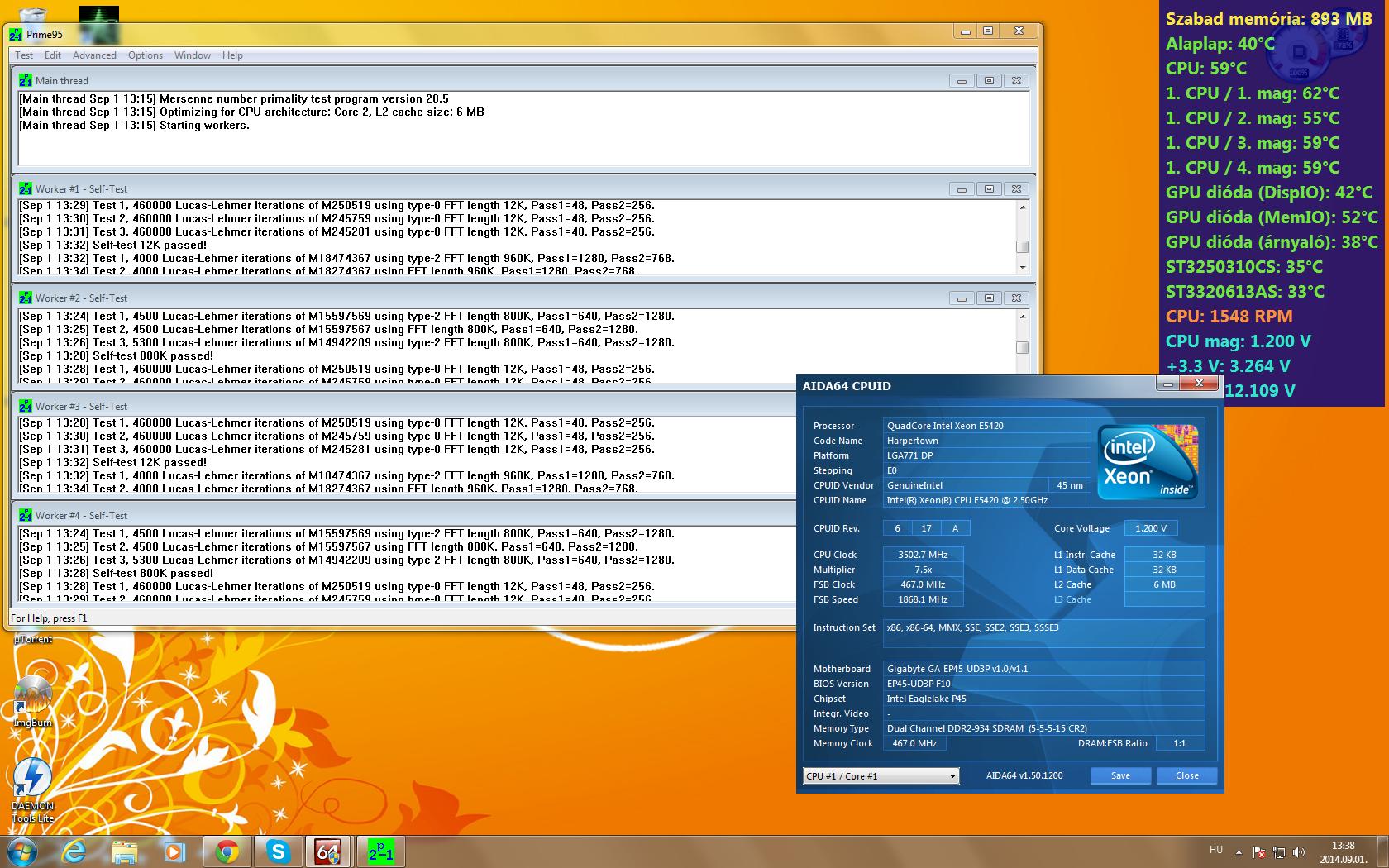Launch Internet Explorer from the taskbar

[x=74, y=851]
